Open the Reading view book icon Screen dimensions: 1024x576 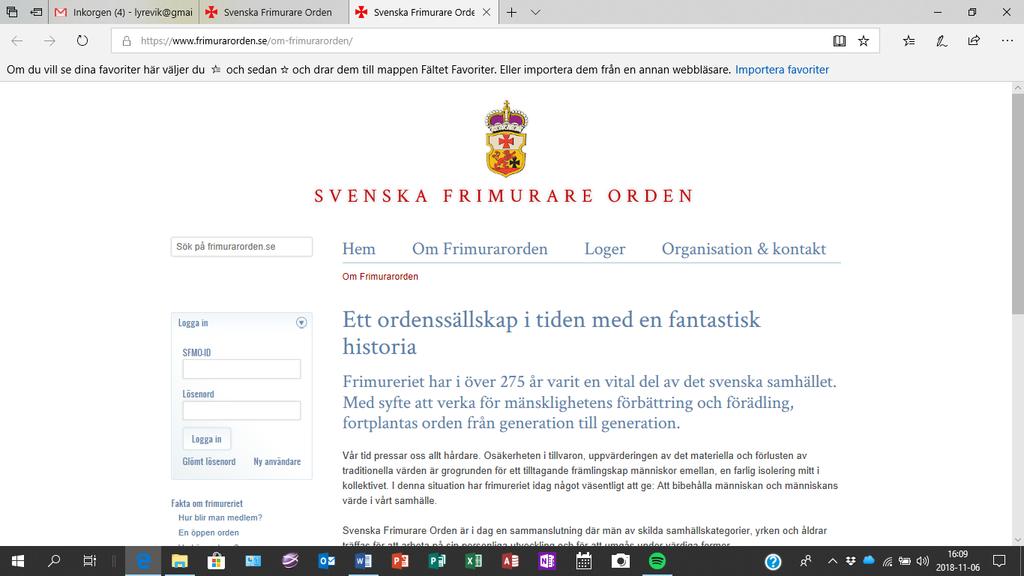point(839,40)
